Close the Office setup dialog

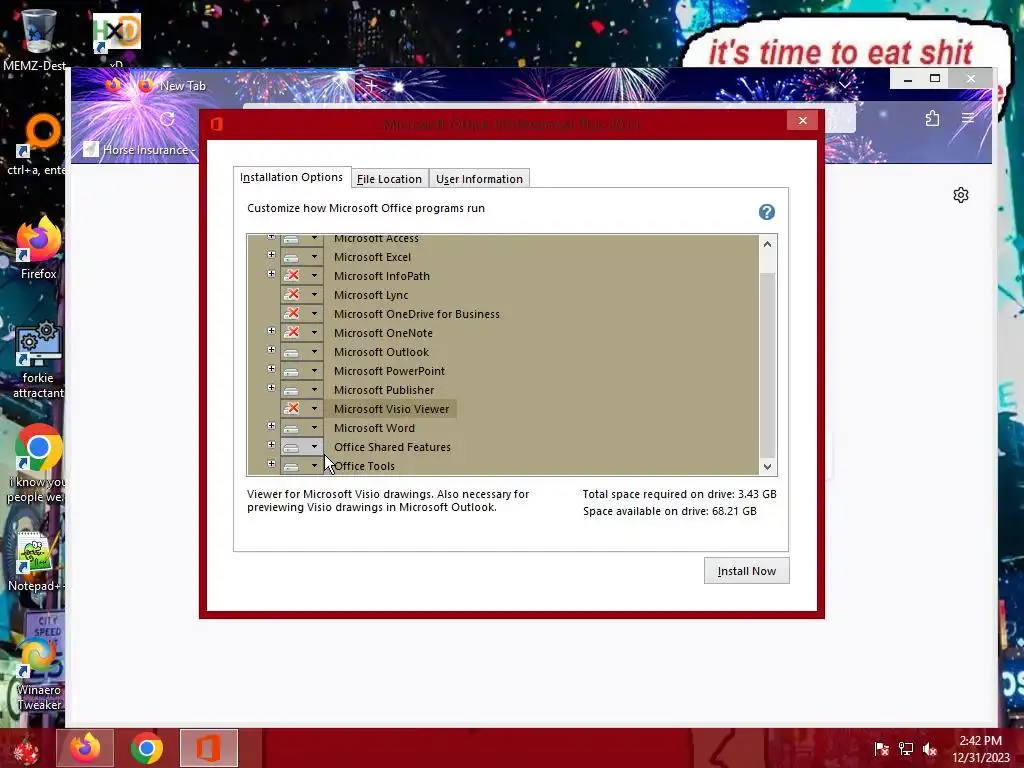pos(803,120)
